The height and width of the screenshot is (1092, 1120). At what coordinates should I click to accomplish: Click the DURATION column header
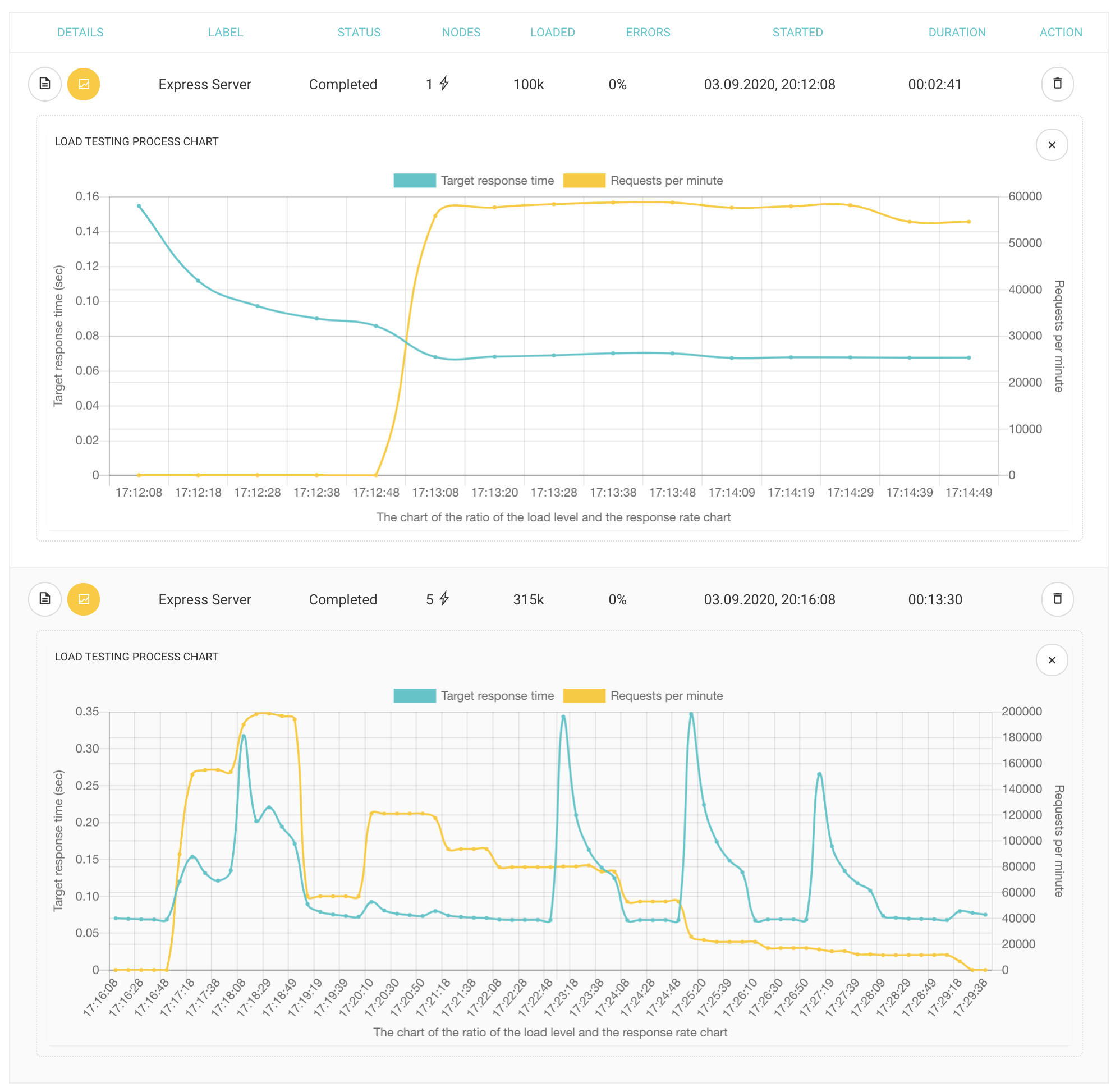click(x=957, y=33)
